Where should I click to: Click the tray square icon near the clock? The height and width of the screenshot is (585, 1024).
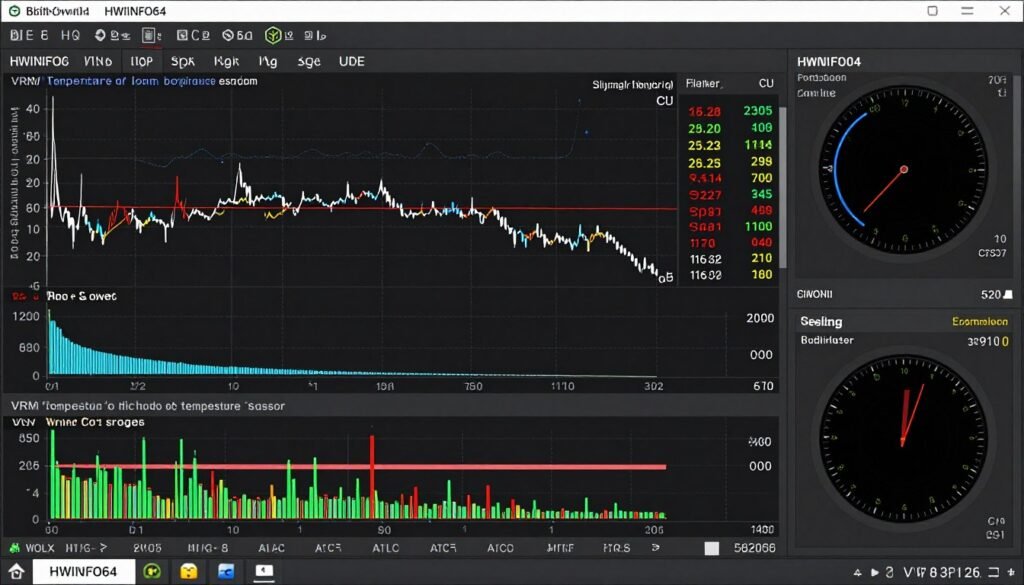coord(993,573)
